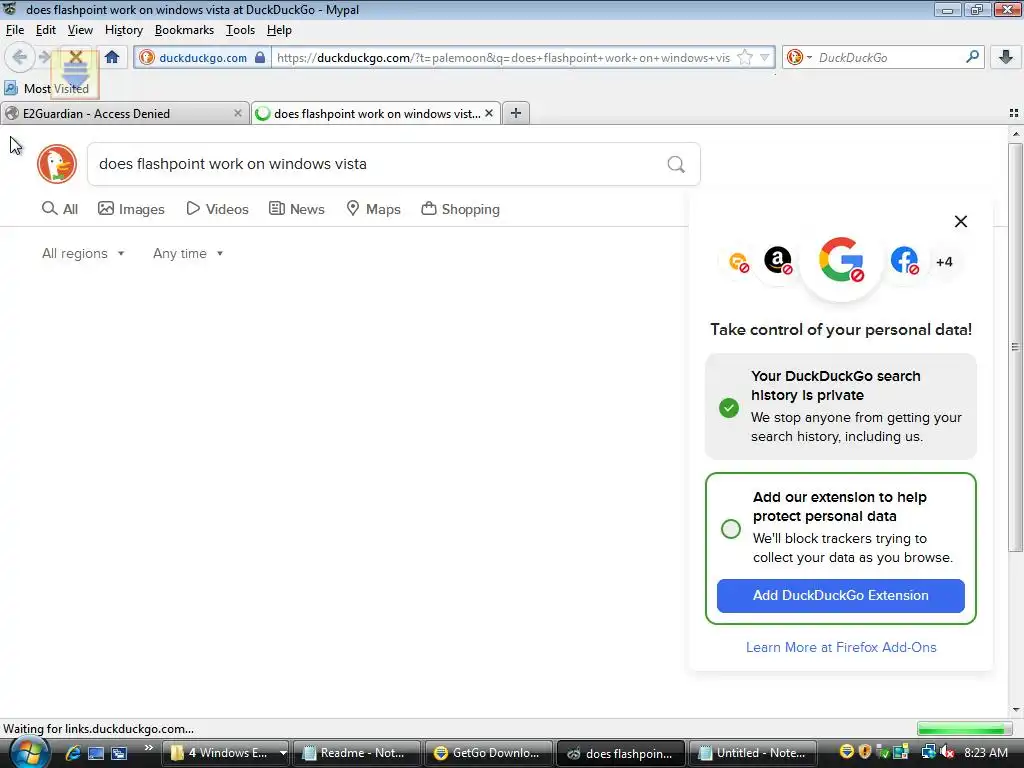Bookmark this page with the star icon
This screenshot has width=1024, height=768.
[x=744, y=57]
